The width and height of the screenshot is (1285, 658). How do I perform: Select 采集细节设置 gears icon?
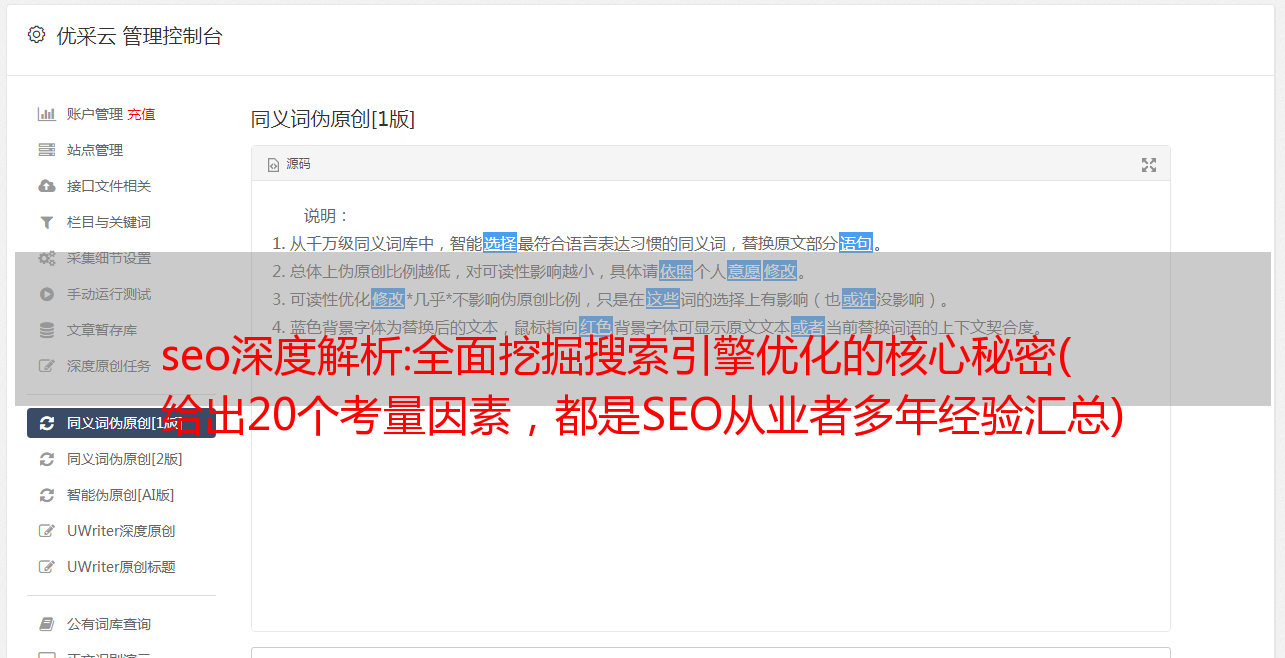tap(46, 258)
